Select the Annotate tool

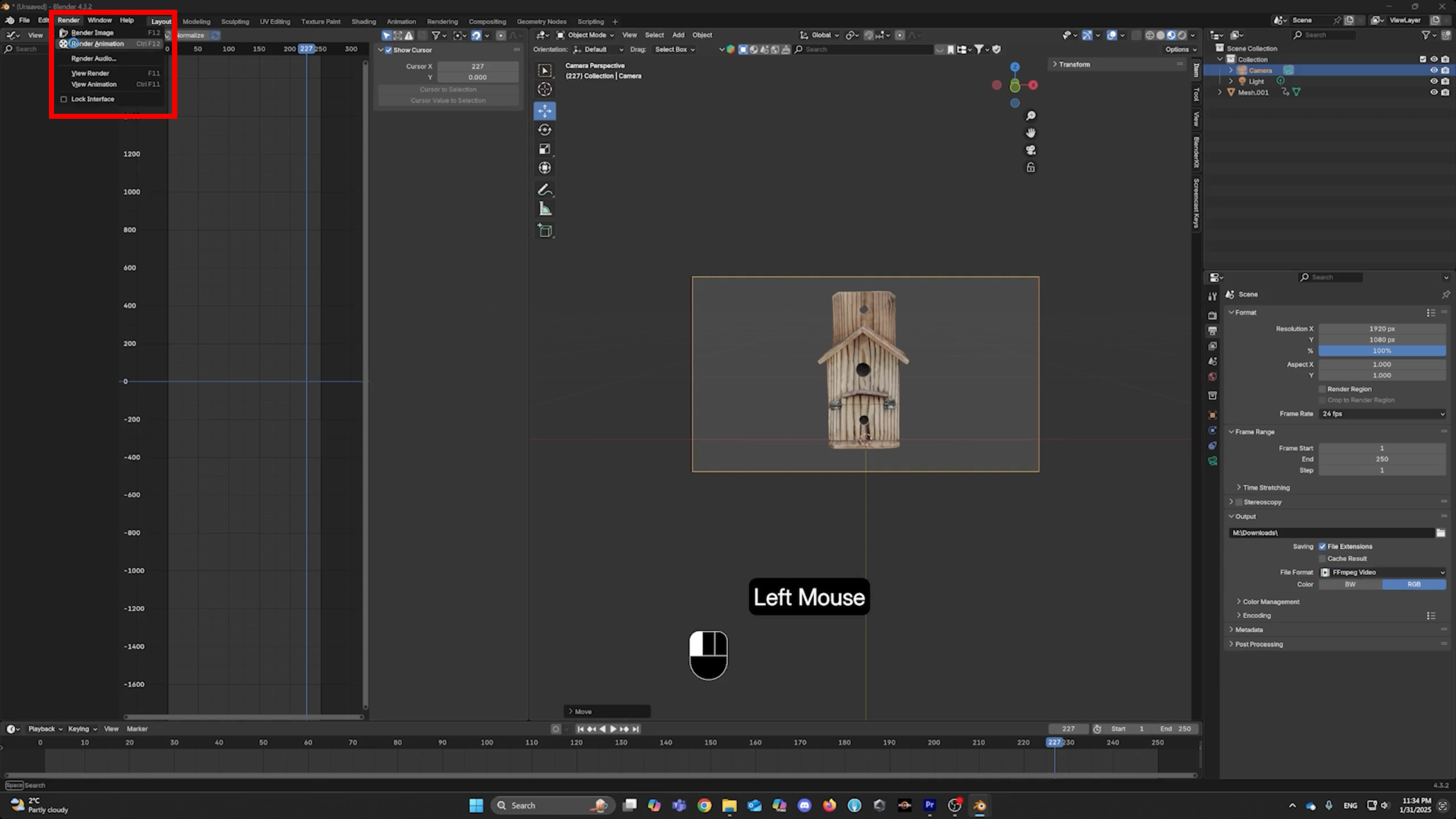point(545,189)
